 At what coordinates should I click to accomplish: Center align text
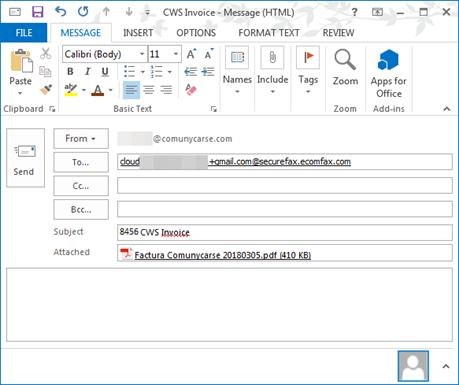click(149, 90)
